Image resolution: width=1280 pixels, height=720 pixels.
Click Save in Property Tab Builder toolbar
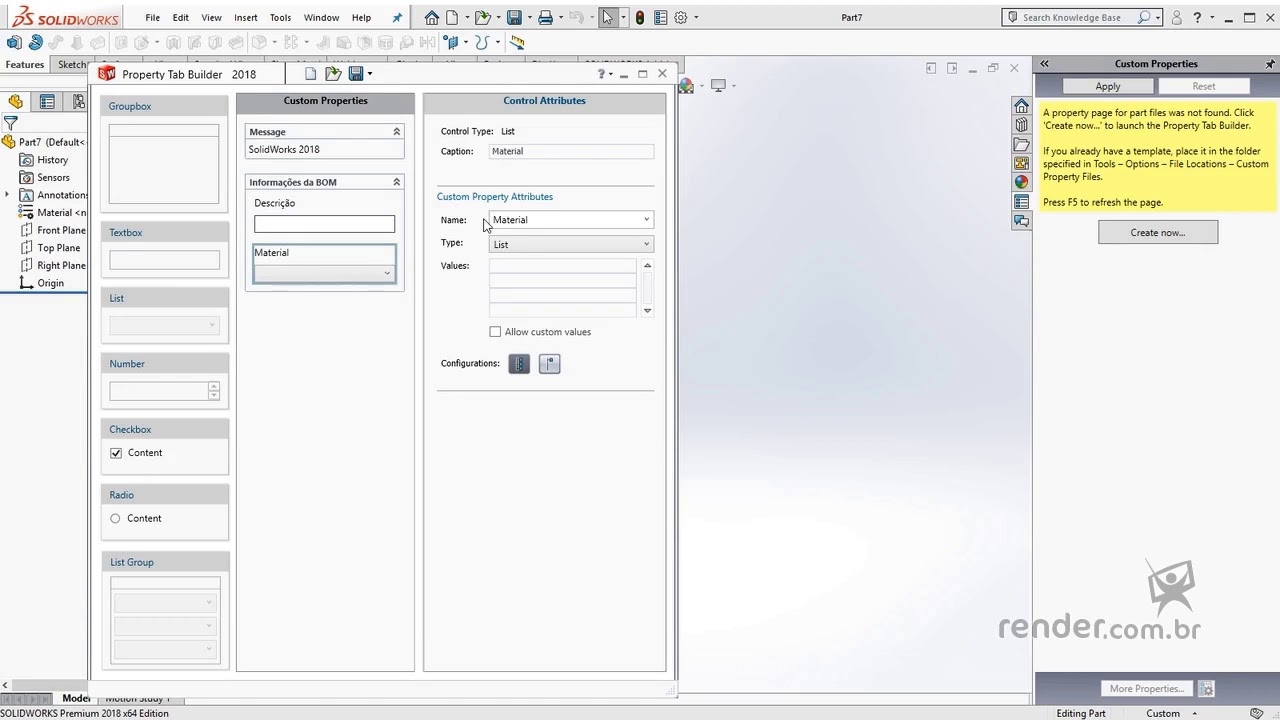pyautogui.click(x=355, y=74)
